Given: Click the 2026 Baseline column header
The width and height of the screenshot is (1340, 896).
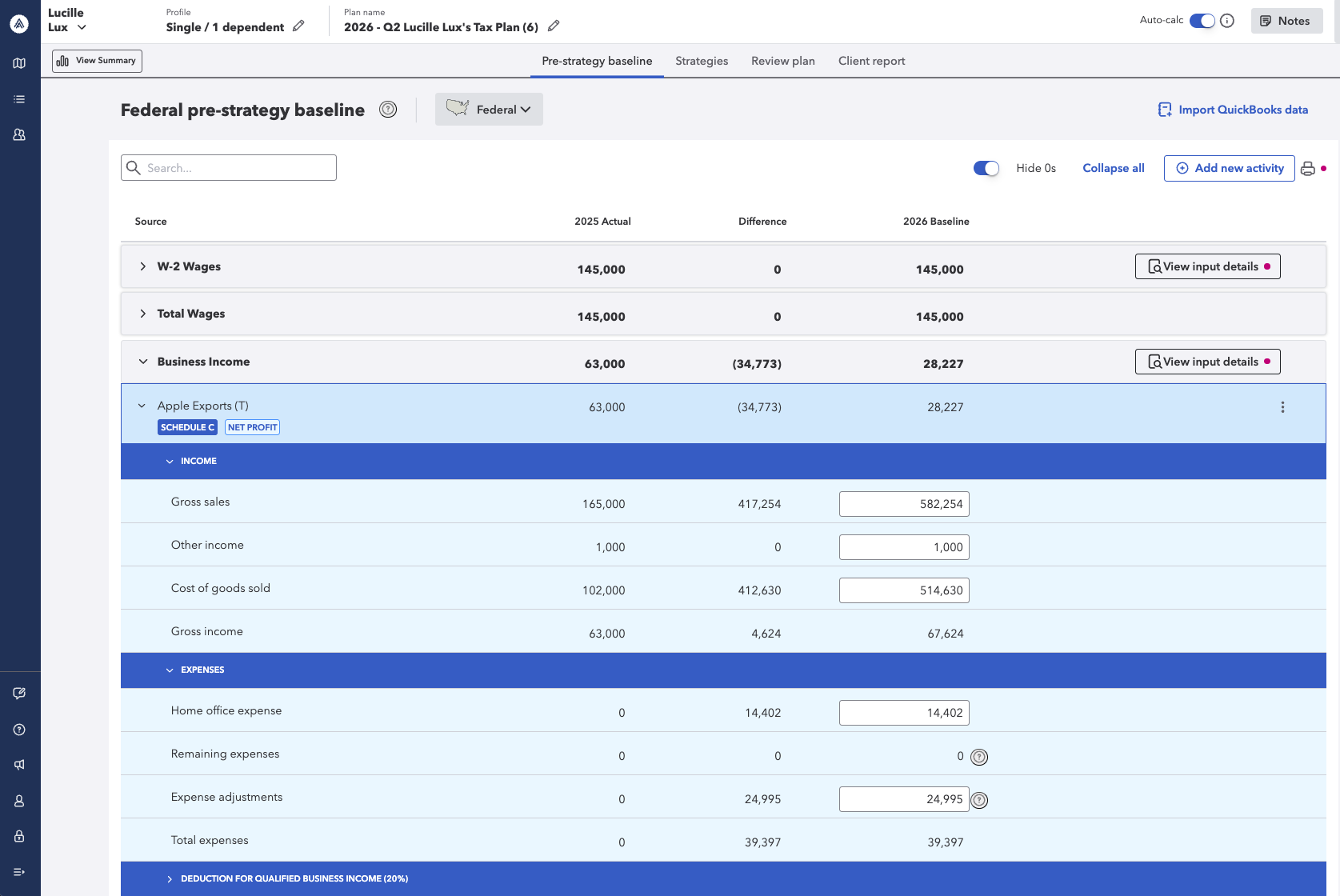Looking at the screenshot, I should coord(936,222).
